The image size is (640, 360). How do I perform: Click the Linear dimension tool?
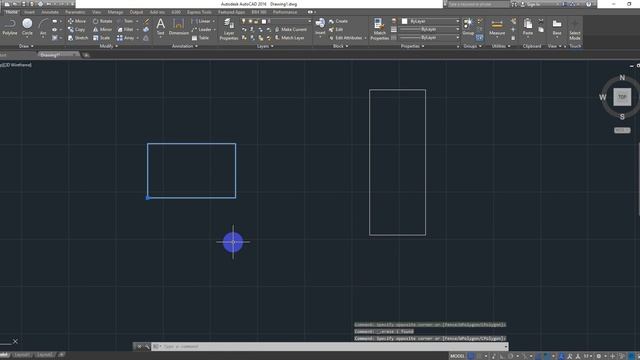tap(201, 21)
